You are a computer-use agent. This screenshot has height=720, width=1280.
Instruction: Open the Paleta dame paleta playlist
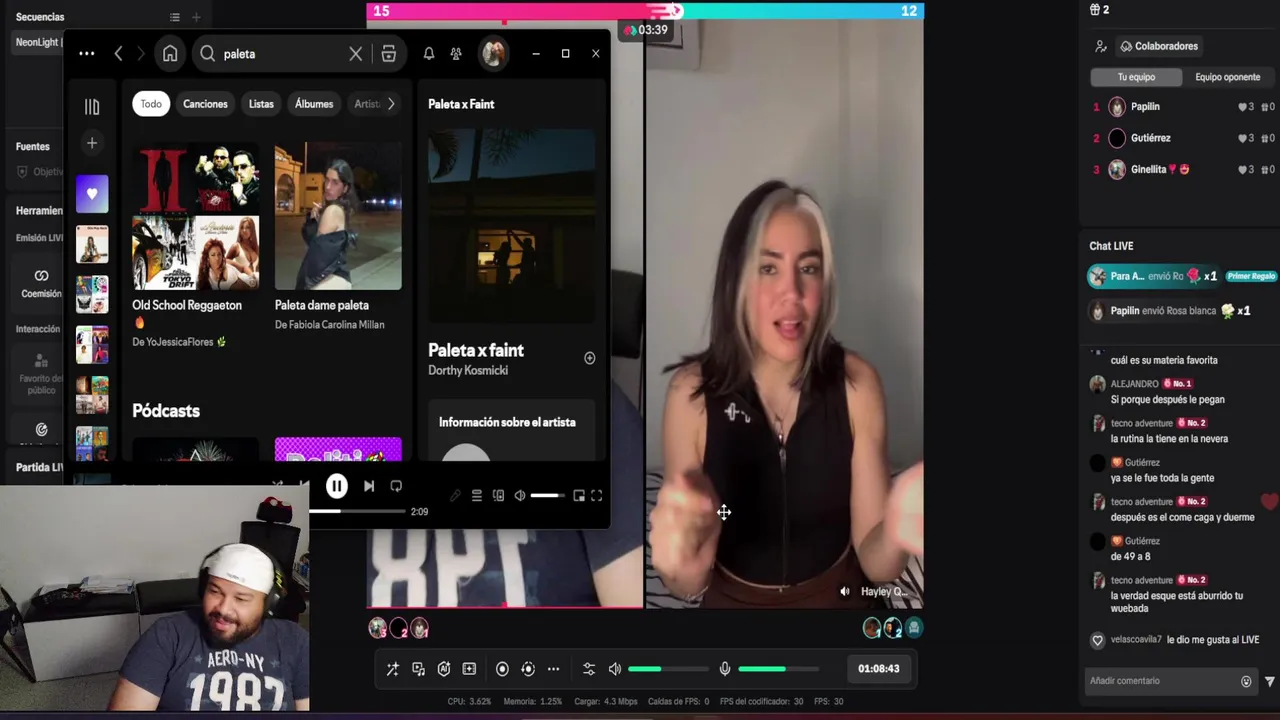[x=338, y=238]
